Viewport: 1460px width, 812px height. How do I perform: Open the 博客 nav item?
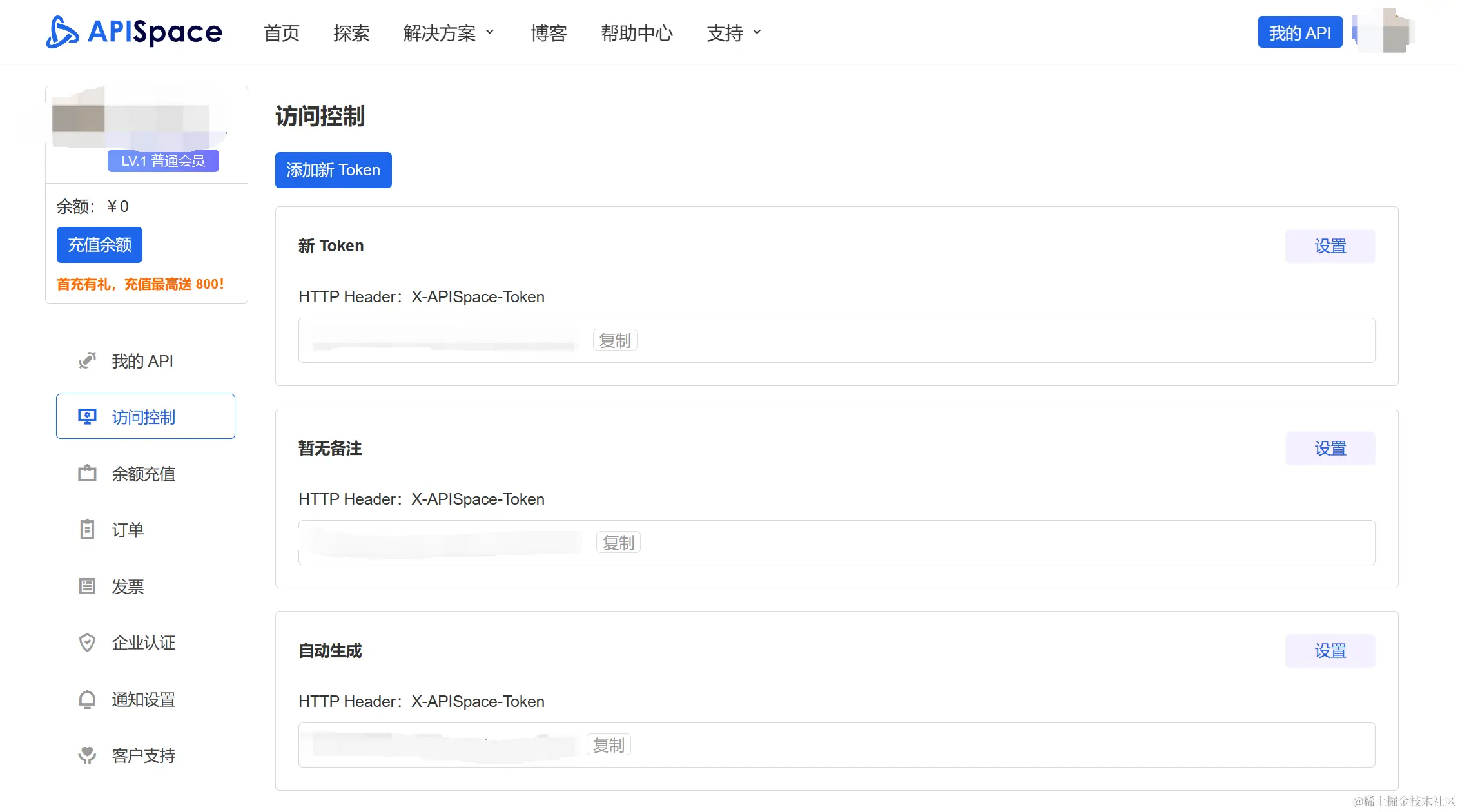coord(549,33)
